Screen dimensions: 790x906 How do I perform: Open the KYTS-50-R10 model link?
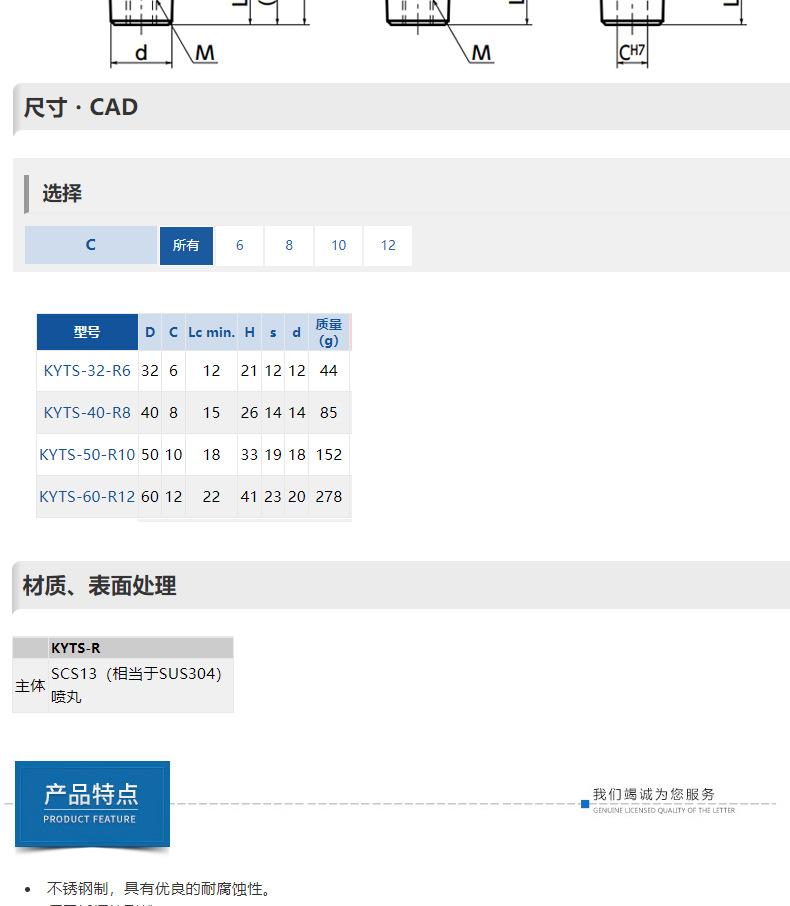pyautogui.click(x=87, y=454)
